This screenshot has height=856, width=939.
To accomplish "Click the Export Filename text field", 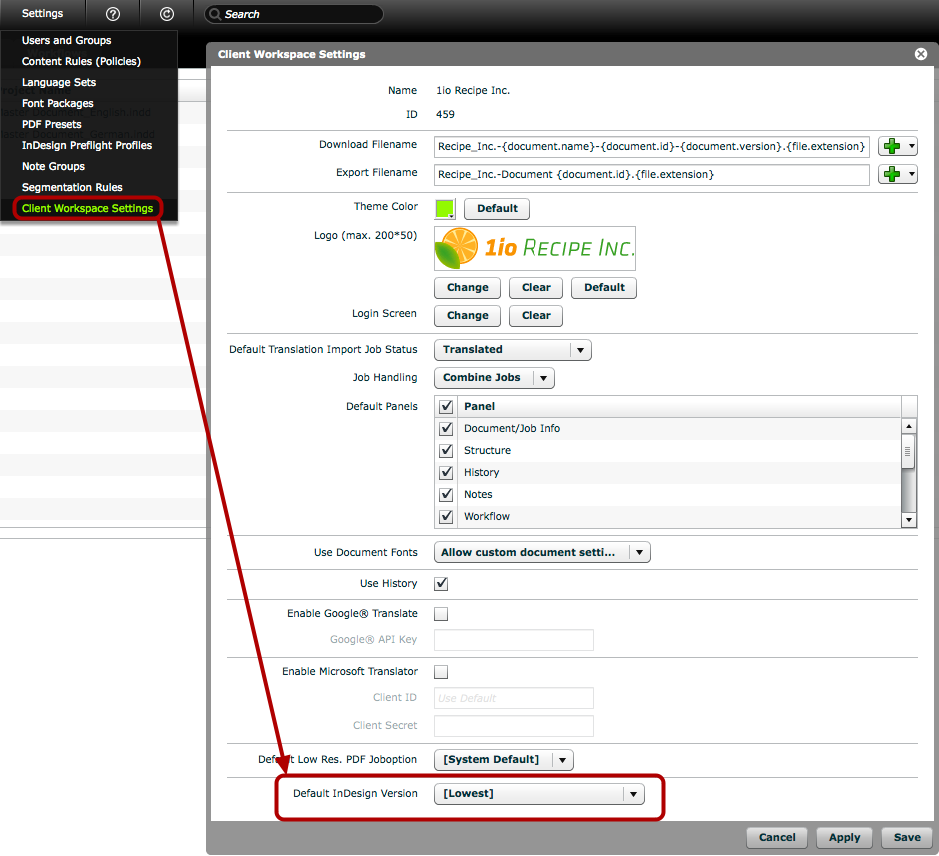I will [652, 174].
